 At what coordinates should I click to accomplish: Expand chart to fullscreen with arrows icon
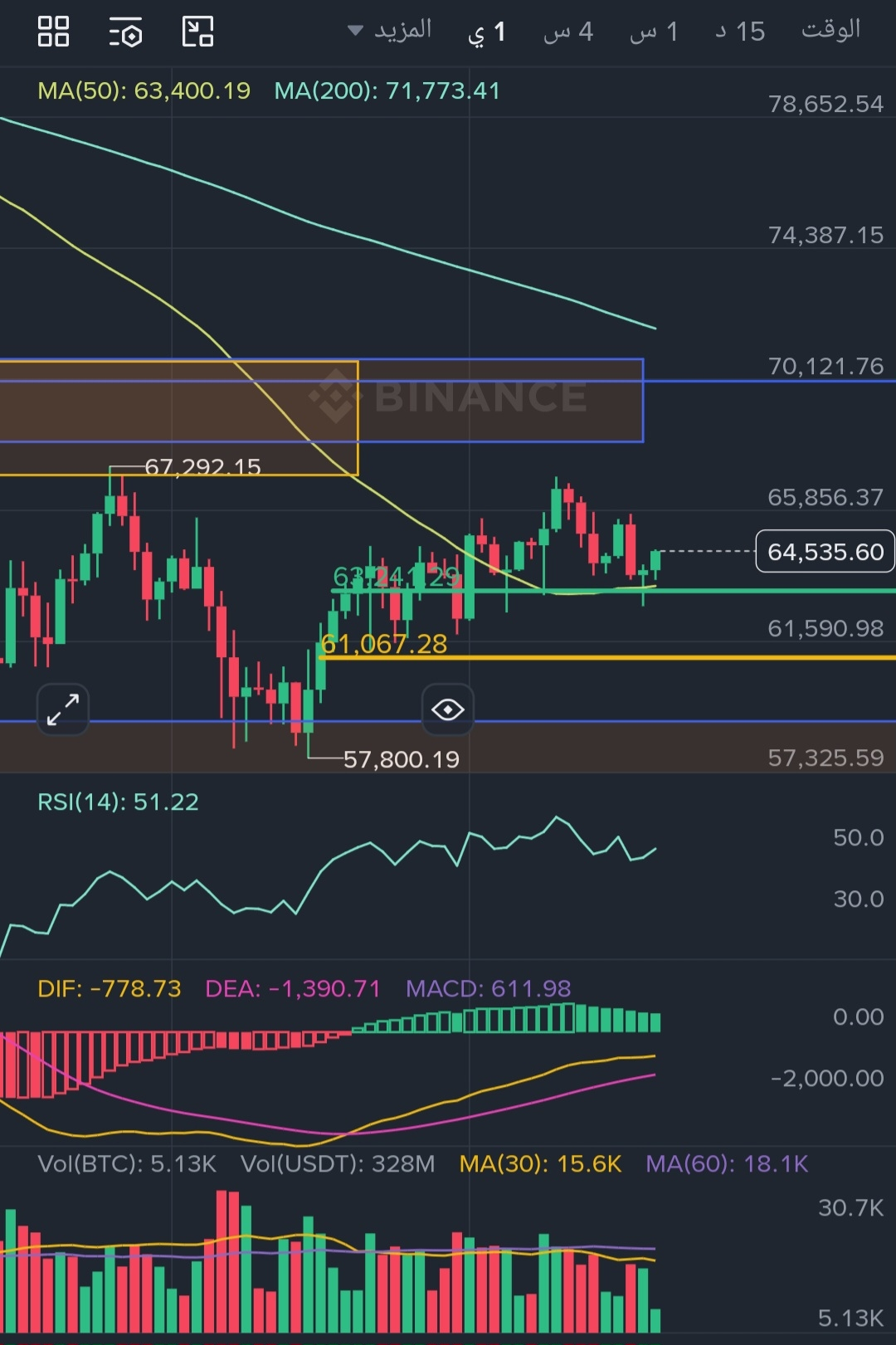coord(63,709)
